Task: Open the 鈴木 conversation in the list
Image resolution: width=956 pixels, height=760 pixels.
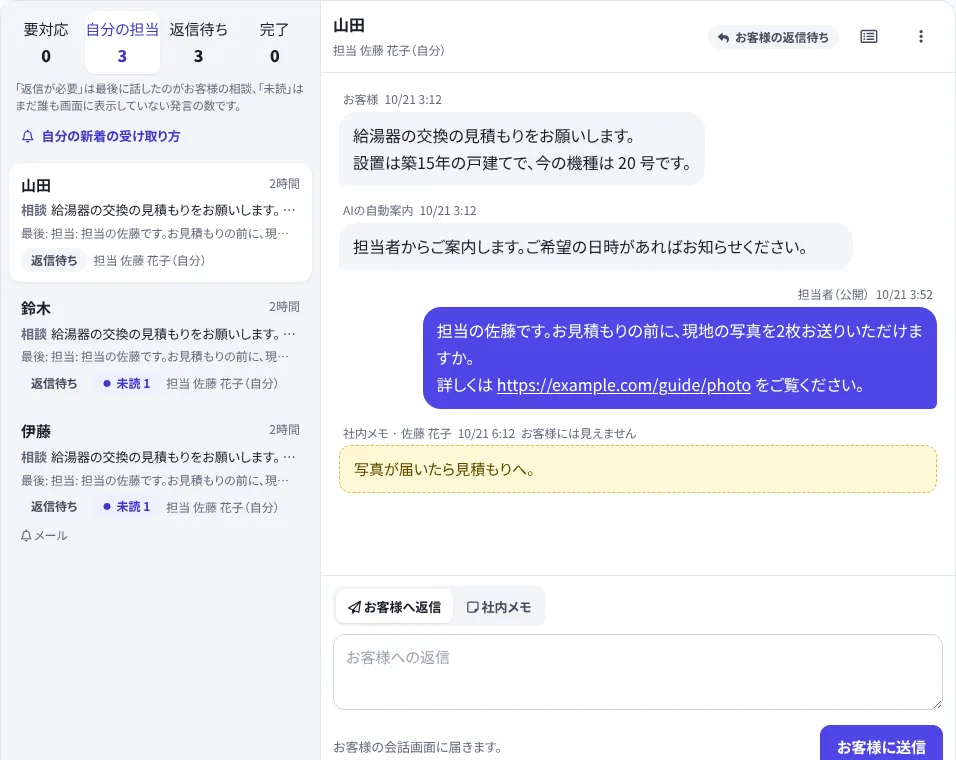Action: (x=160, y=346)
